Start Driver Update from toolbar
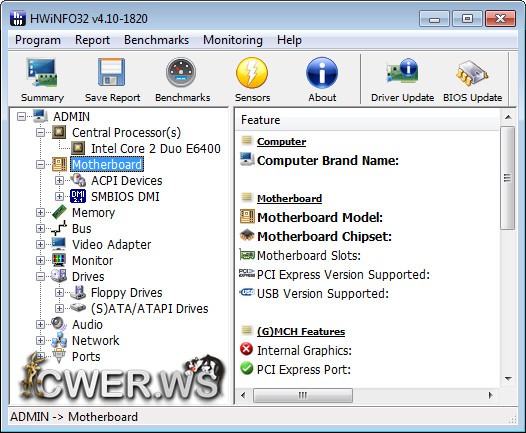Screen dimensions: 526x433 tap(402, 70)
